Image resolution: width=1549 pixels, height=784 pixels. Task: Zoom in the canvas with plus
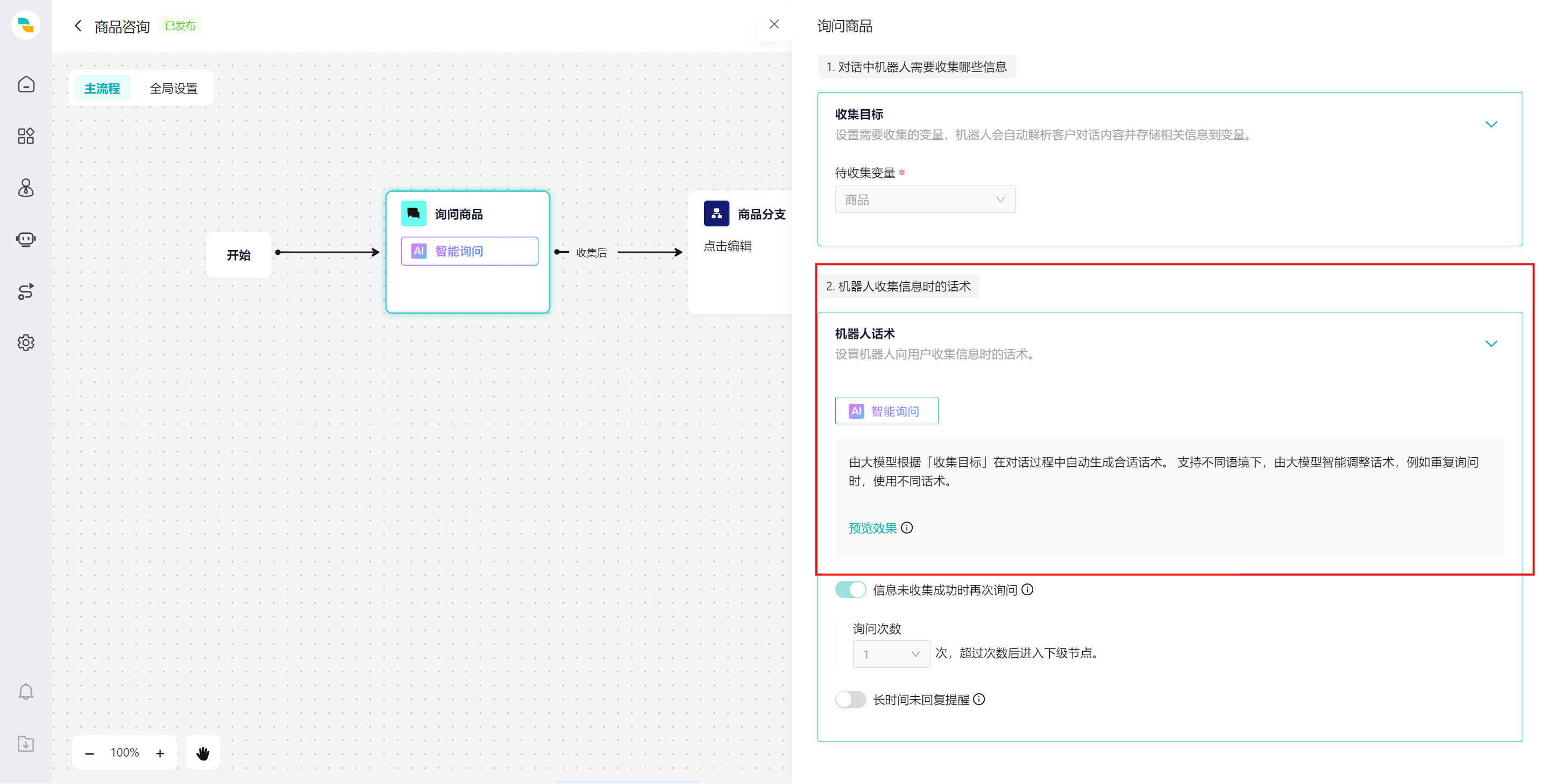click(x=160, y=753)
